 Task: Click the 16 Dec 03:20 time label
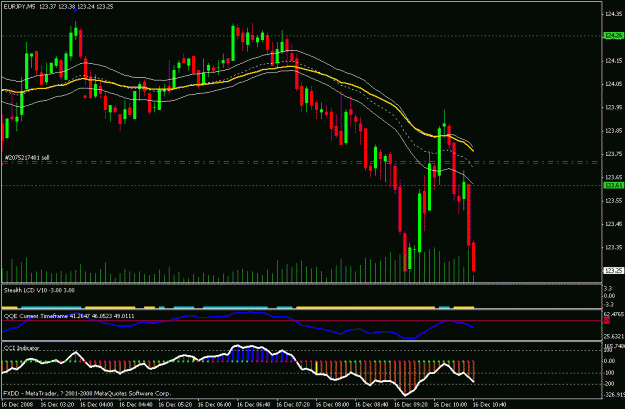(57, 404)
